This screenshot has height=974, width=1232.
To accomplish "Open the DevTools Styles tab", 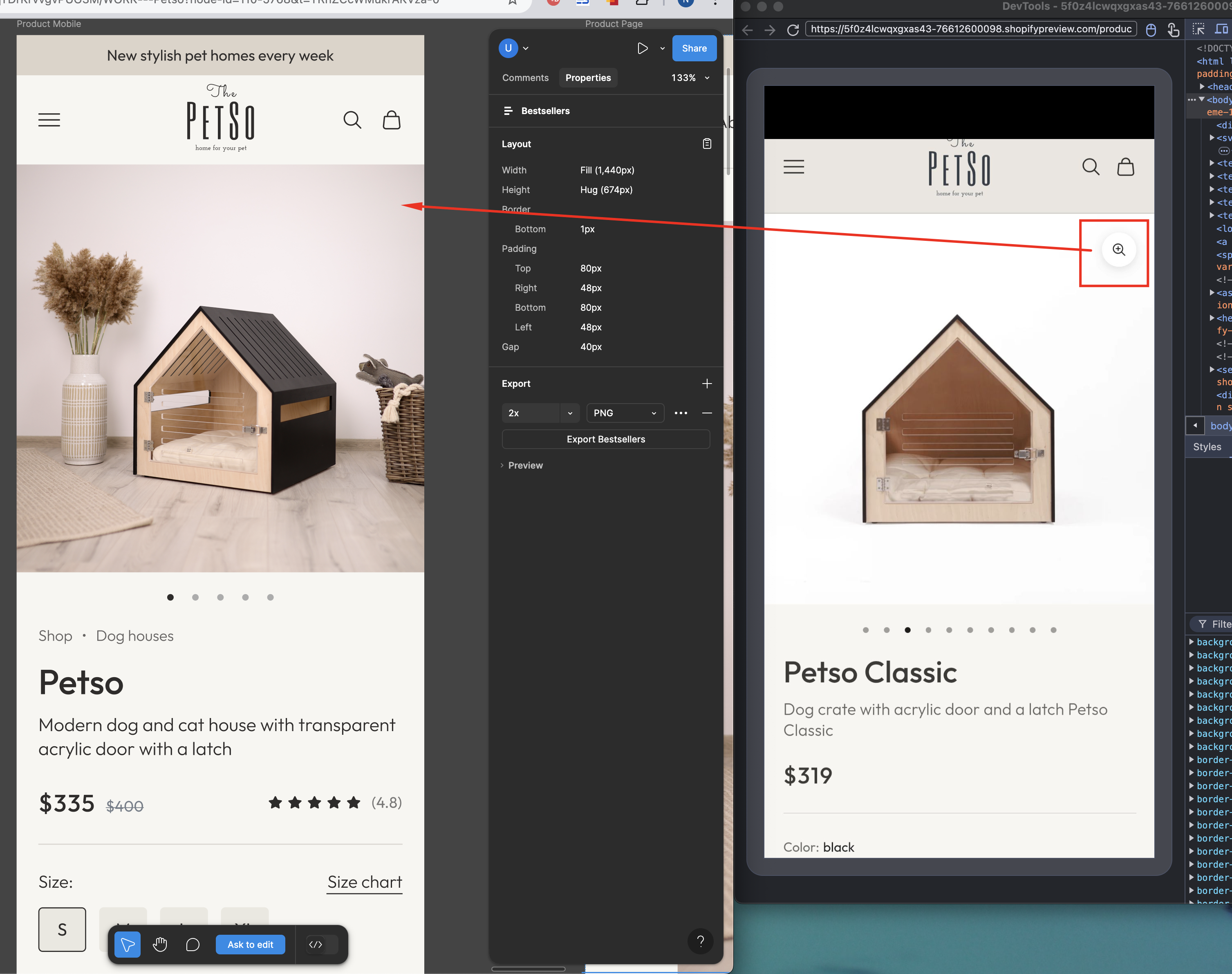I will coord(1207,447).
